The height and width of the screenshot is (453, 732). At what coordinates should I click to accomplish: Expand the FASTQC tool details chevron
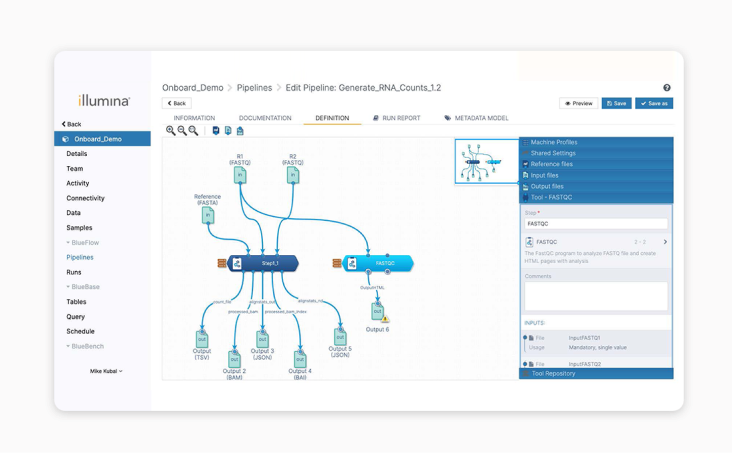(x=665, y=242)
